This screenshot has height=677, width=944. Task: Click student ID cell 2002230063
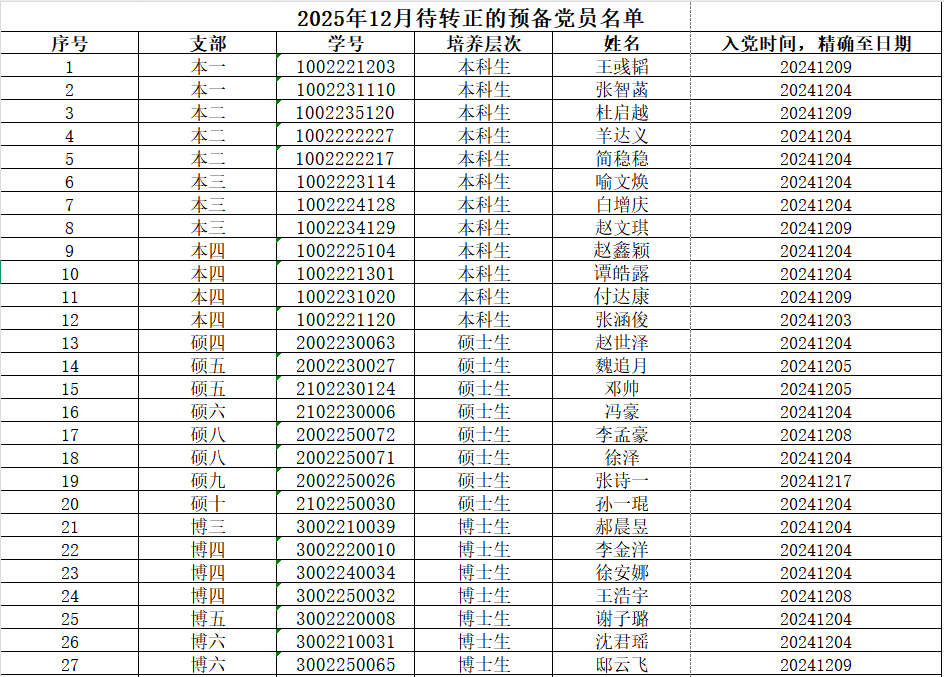(x=346, y=343)
